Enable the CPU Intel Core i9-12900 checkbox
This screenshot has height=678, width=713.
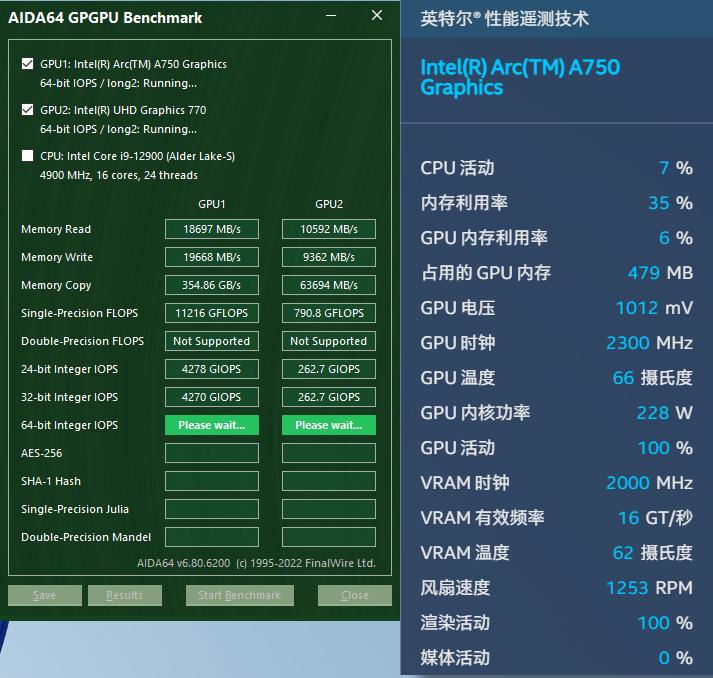(x=27, y=156)
